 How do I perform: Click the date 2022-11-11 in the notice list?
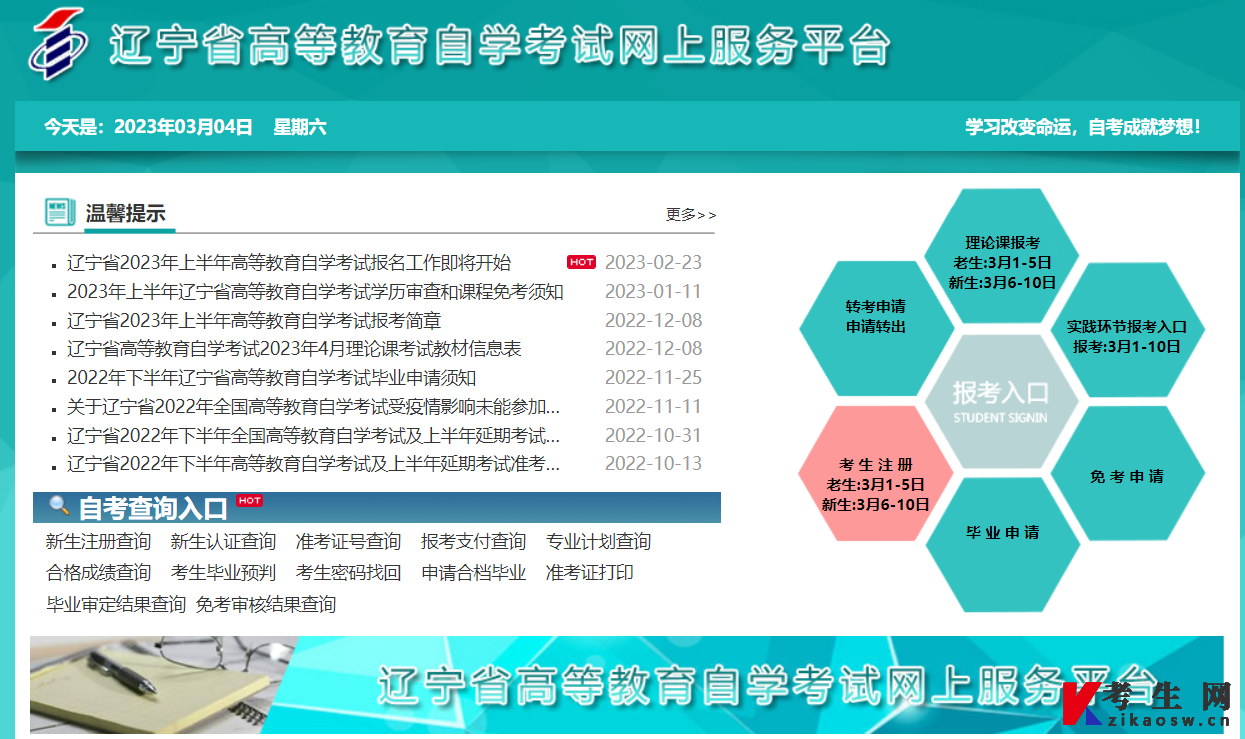(x=653, y=407)
